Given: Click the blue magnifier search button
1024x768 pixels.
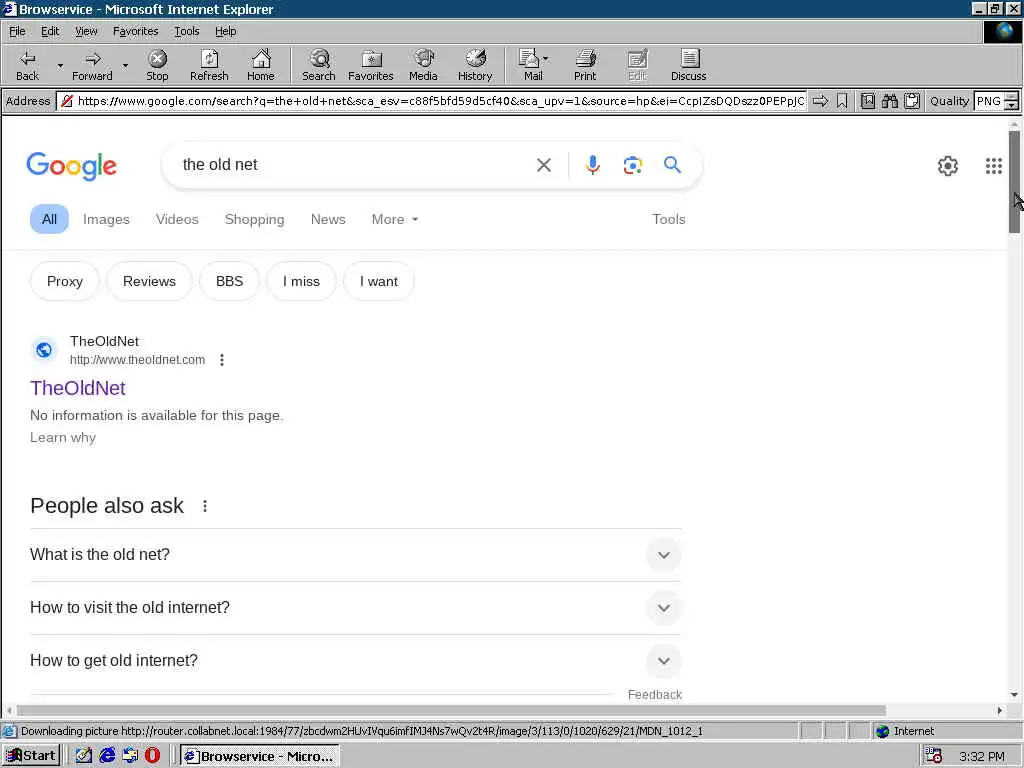Looking at the screenshot, I should 672,165.
